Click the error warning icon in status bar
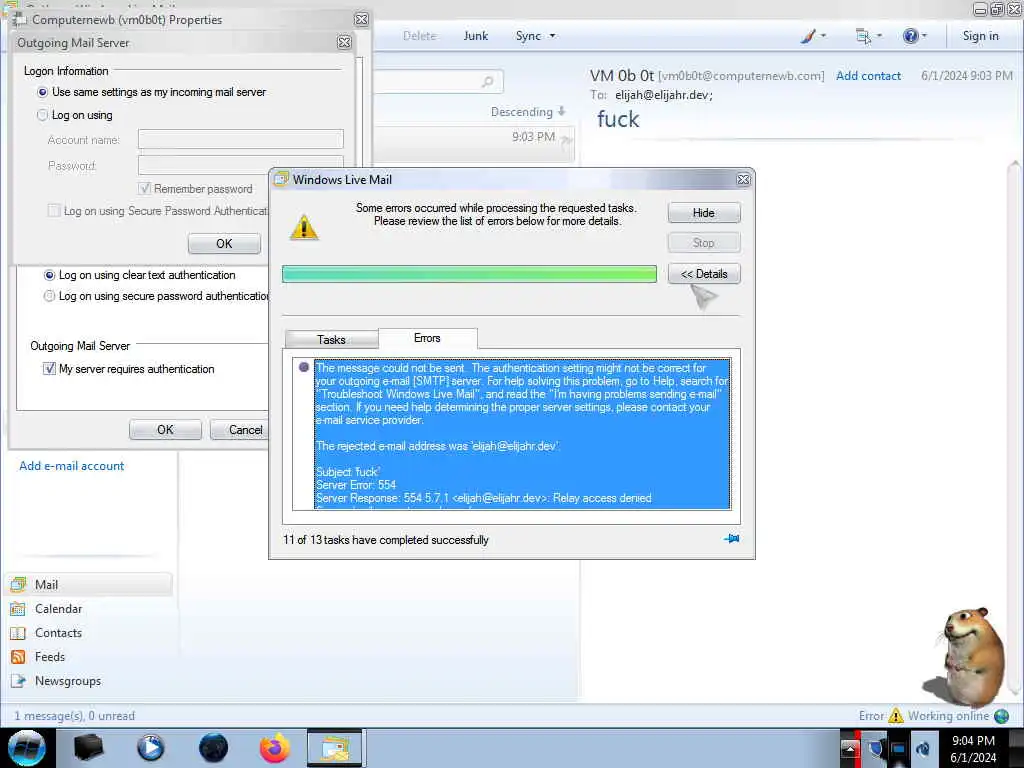The width and height of the screenshot is (1024, 768). (x=895, y=716)
